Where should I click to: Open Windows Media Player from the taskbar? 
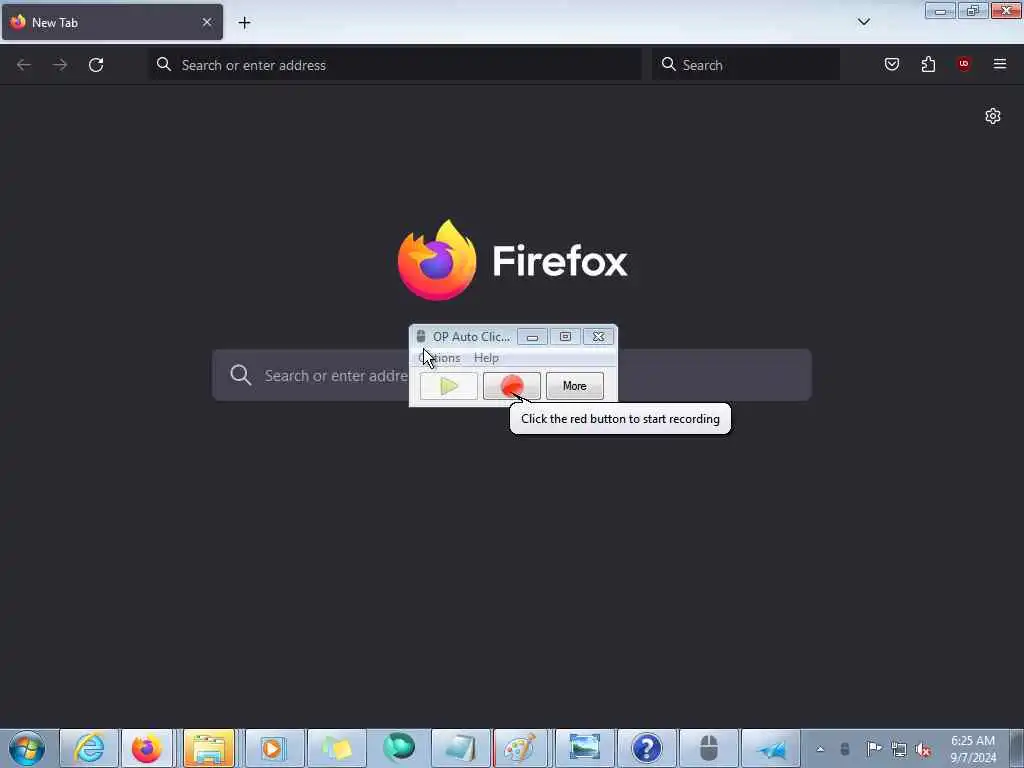coord(273,748)
